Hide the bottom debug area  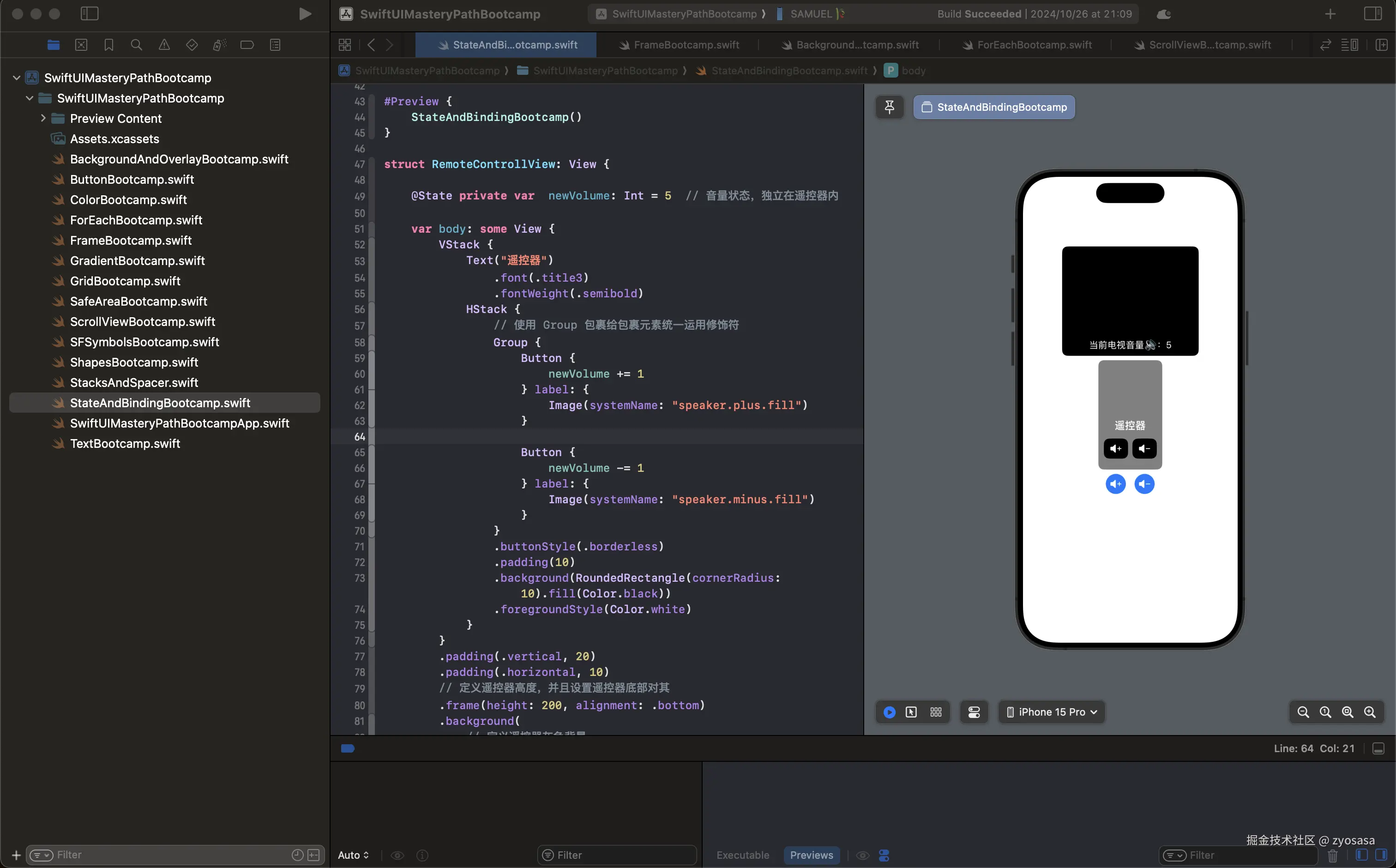pos(1378,748)
